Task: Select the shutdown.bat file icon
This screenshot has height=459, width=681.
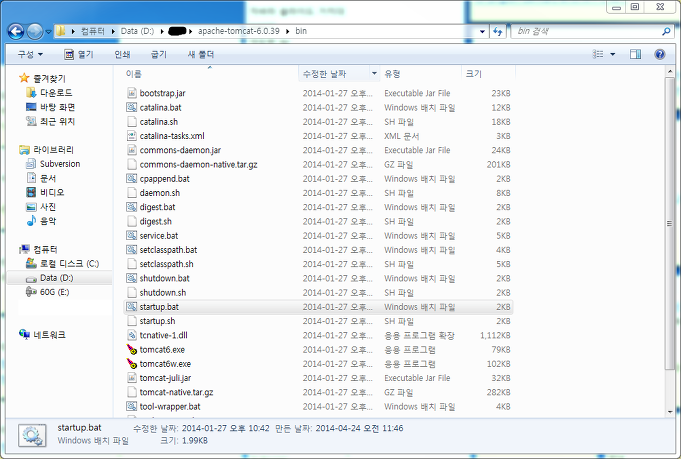Action: pos(132,278)
